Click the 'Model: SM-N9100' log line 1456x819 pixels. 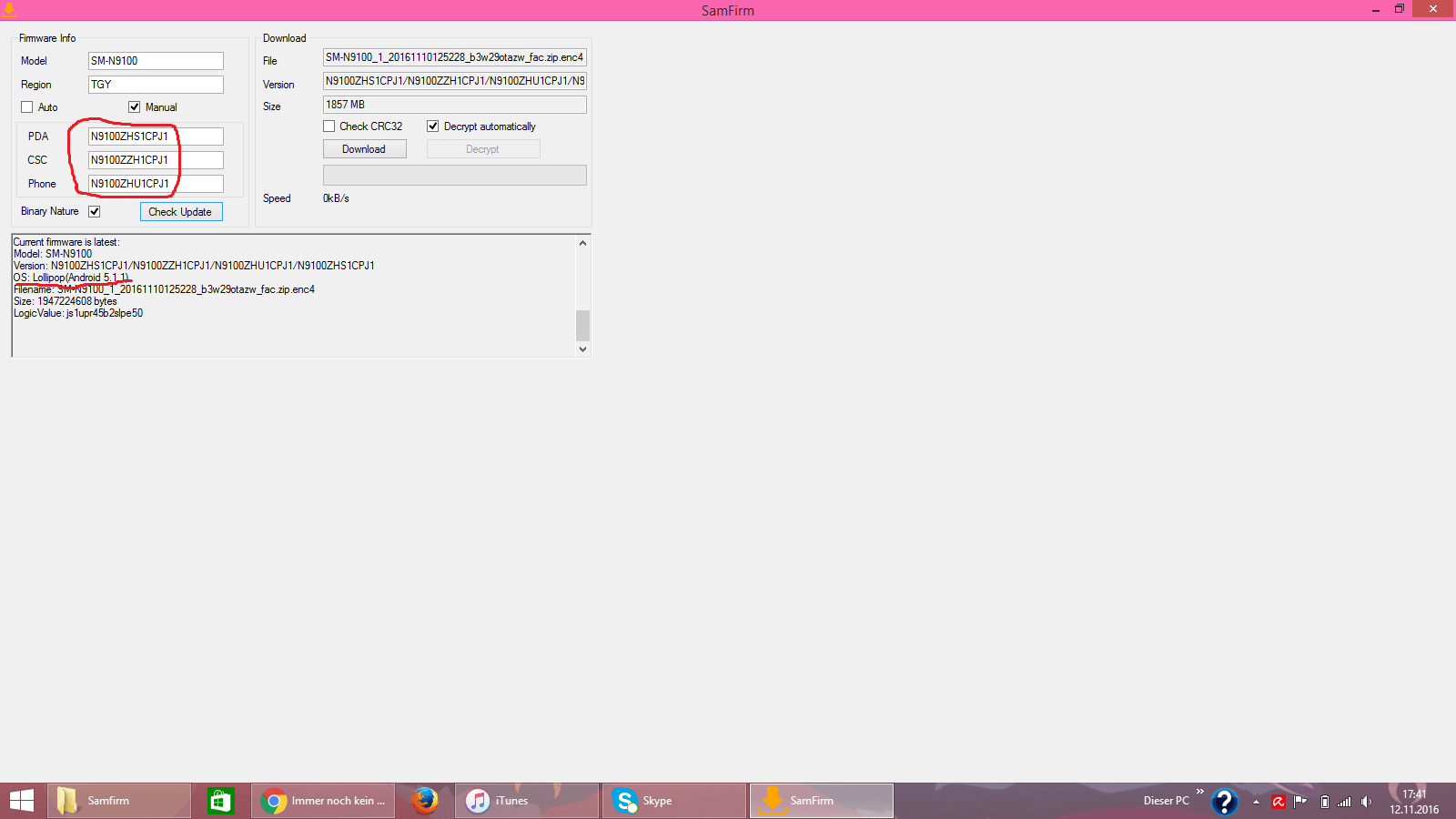tap(53, 254)
